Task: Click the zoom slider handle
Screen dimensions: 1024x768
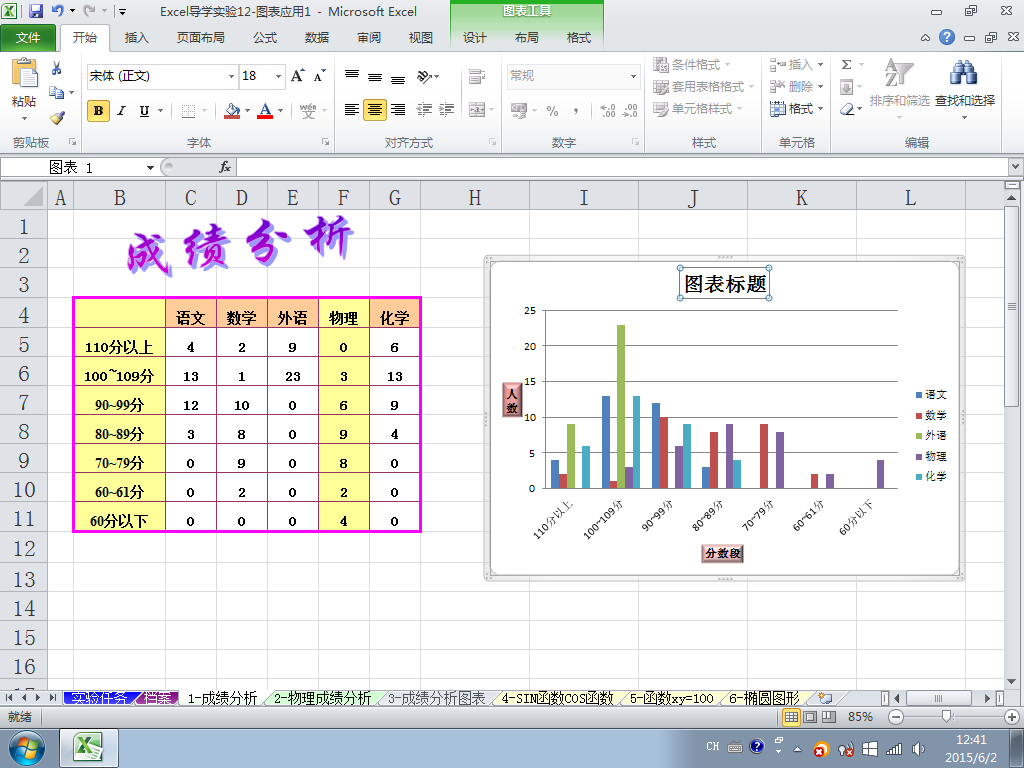Action: 946,717
